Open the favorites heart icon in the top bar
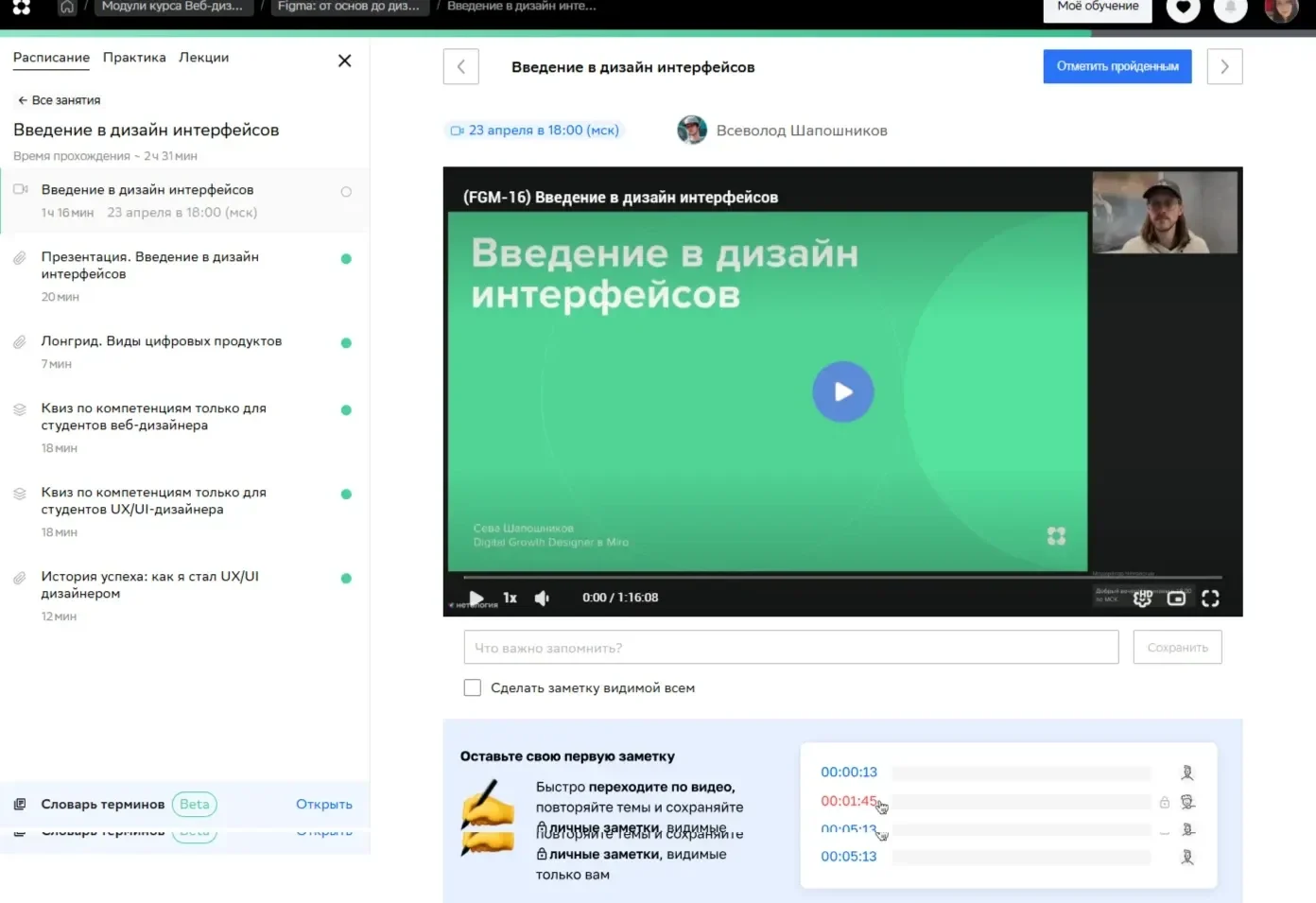Screen dimensions: 1316x903 (1183, 8)
